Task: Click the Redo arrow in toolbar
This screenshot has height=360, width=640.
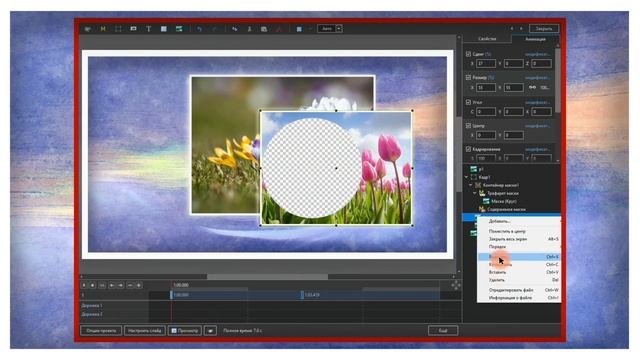Action: tap(214, 29)
